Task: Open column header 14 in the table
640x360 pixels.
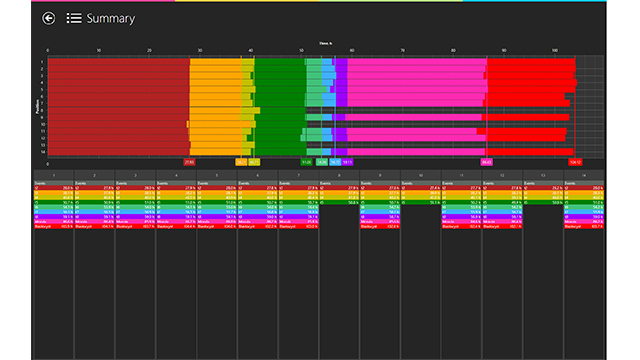Action: (584, 175)
